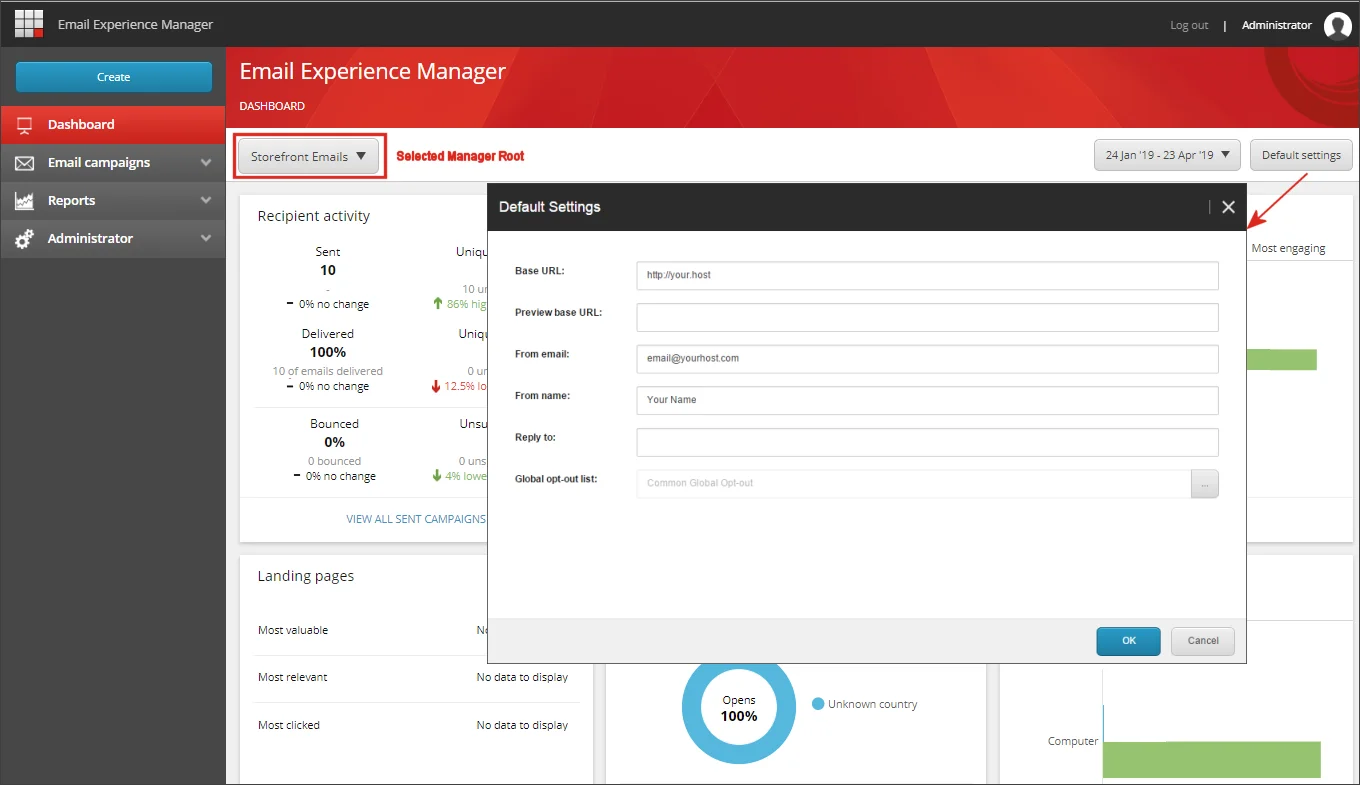Close the Default Settings dialog
Screen dimensions: 1360x785
[x=1228, y=207]
